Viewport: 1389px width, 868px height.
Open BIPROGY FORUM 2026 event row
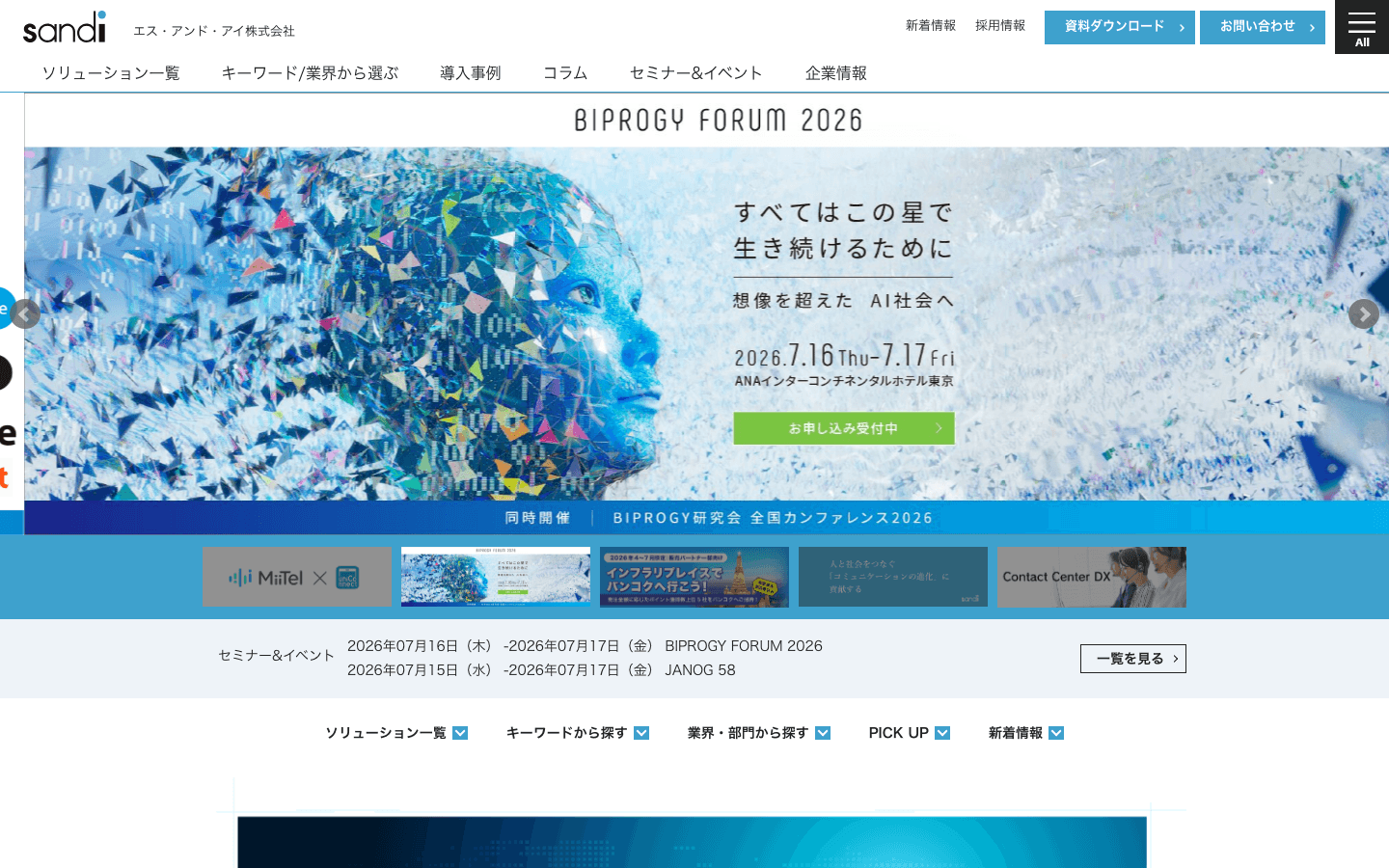pos(585,646)
